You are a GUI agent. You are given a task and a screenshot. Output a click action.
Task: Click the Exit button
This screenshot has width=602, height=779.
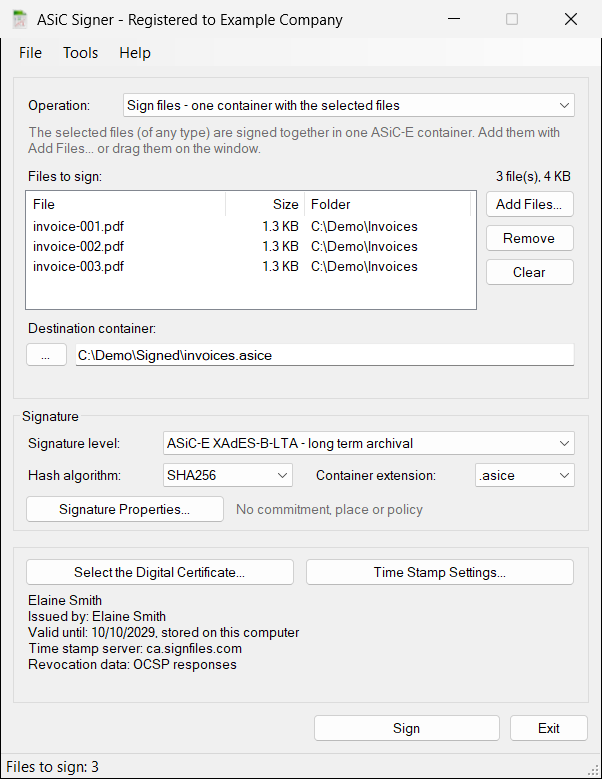click(548, 728)
